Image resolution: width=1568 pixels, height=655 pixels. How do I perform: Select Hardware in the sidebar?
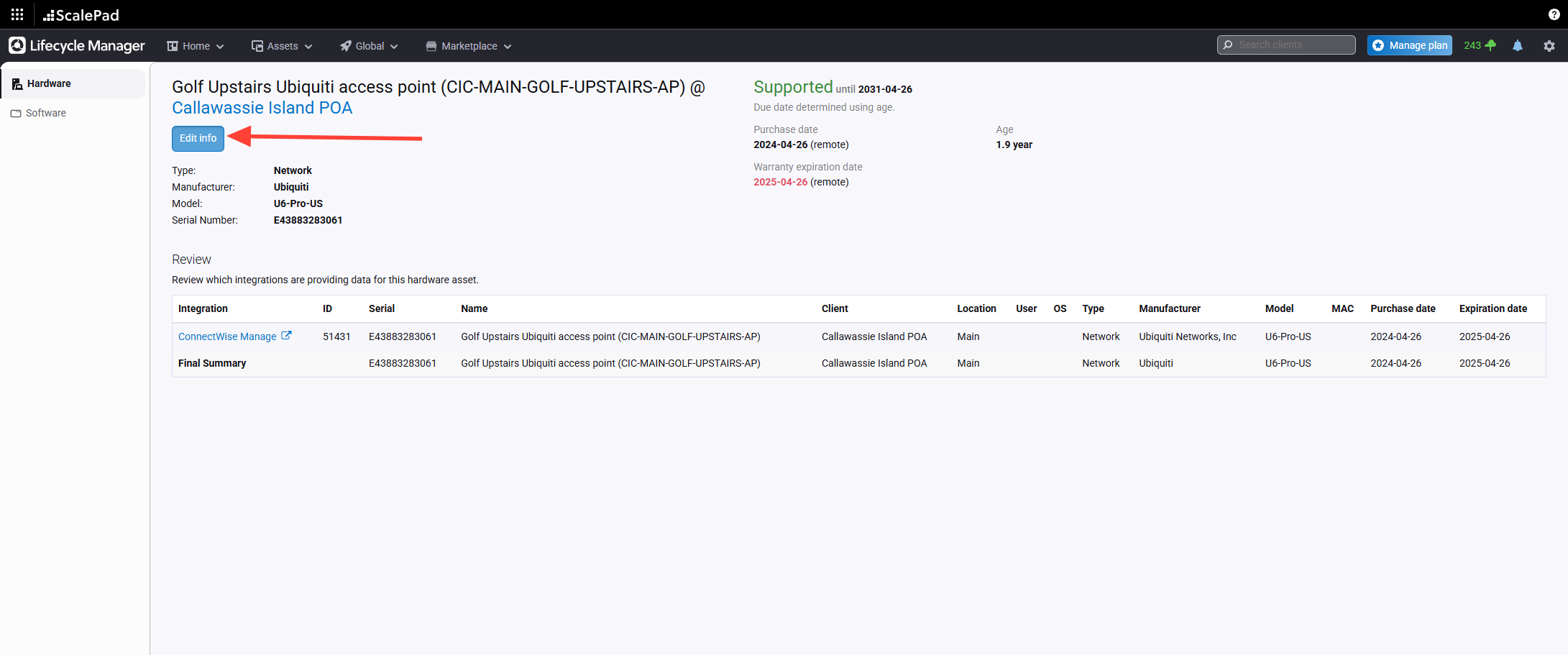click(49, 83)
